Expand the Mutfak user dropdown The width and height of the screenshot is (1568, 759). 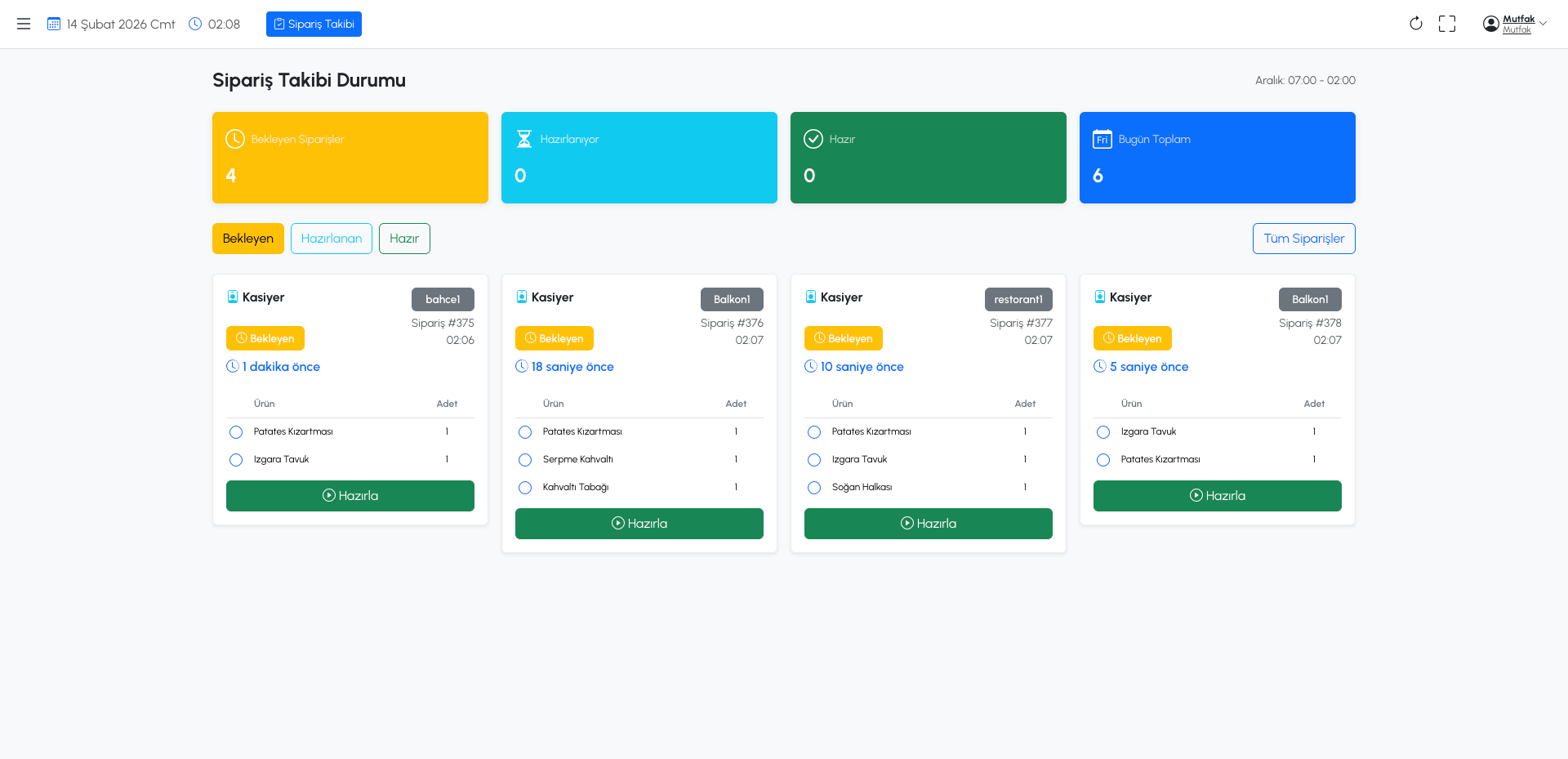[x=1542, y=24]
